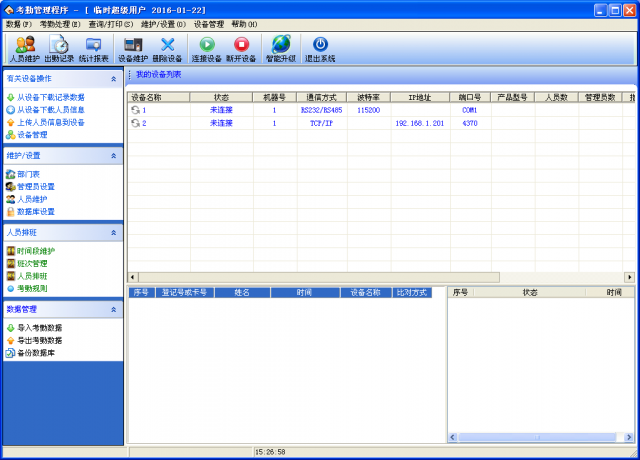Collapse the 维护/设置 sidebar panel

113,156
